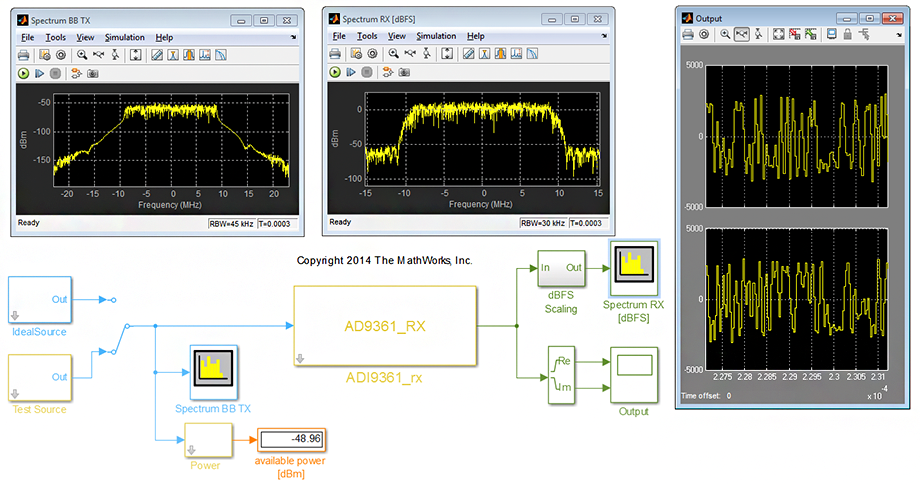Take snapshot in Spectrum RX window
Image resolution: width=920 pixels, height=485 pixels.
click(404, 72)
